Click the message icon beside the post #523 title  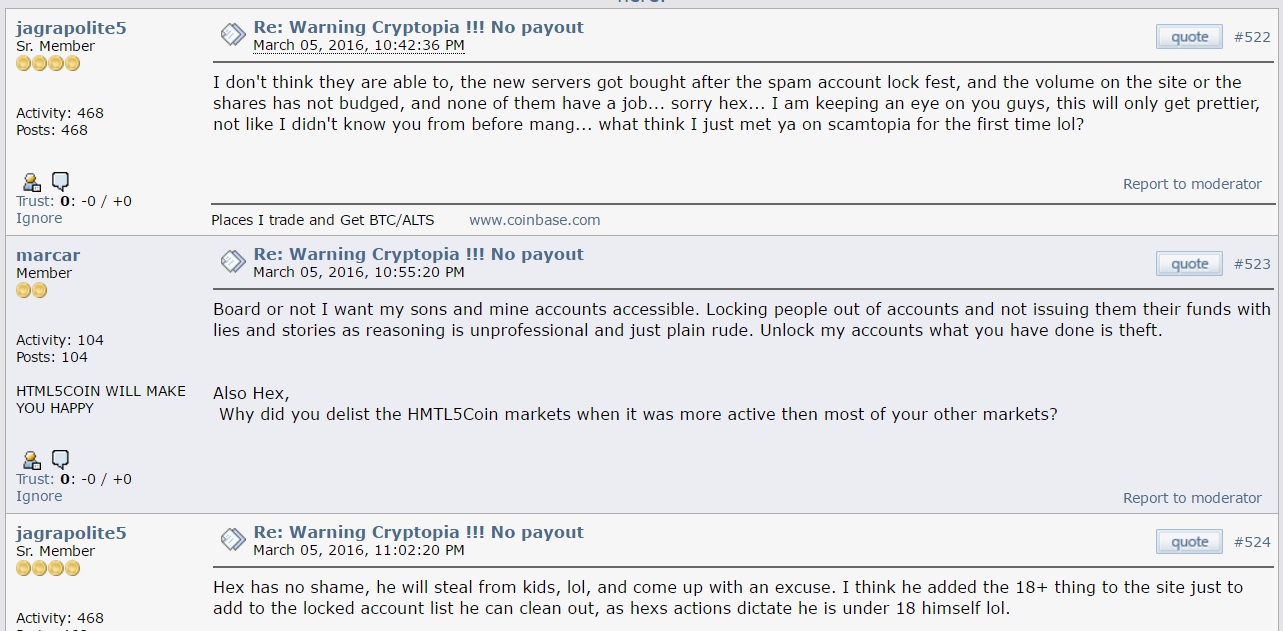point(232,262)
